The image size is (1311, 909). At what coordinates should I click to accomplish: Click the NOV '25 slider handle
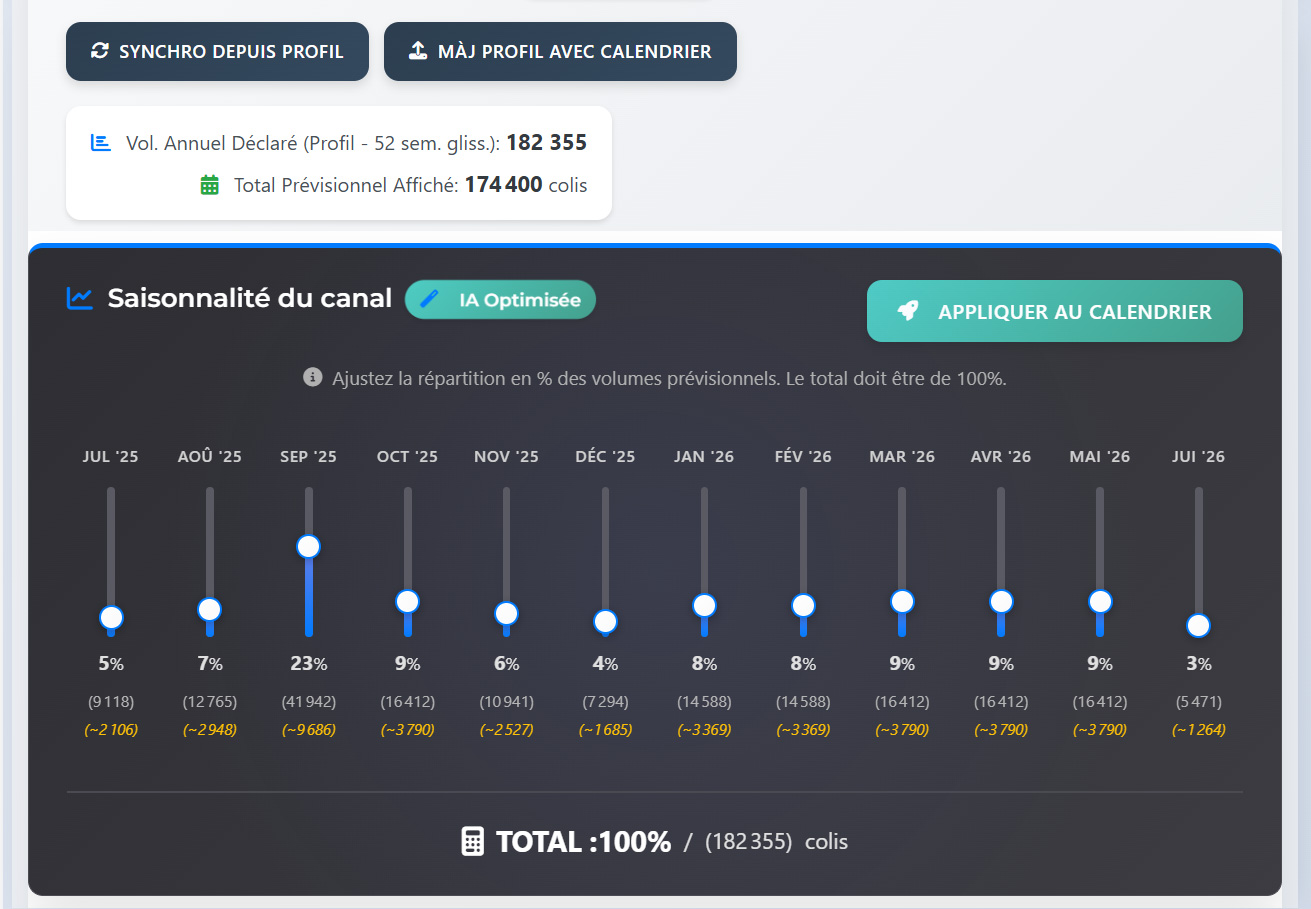point(506,613)
